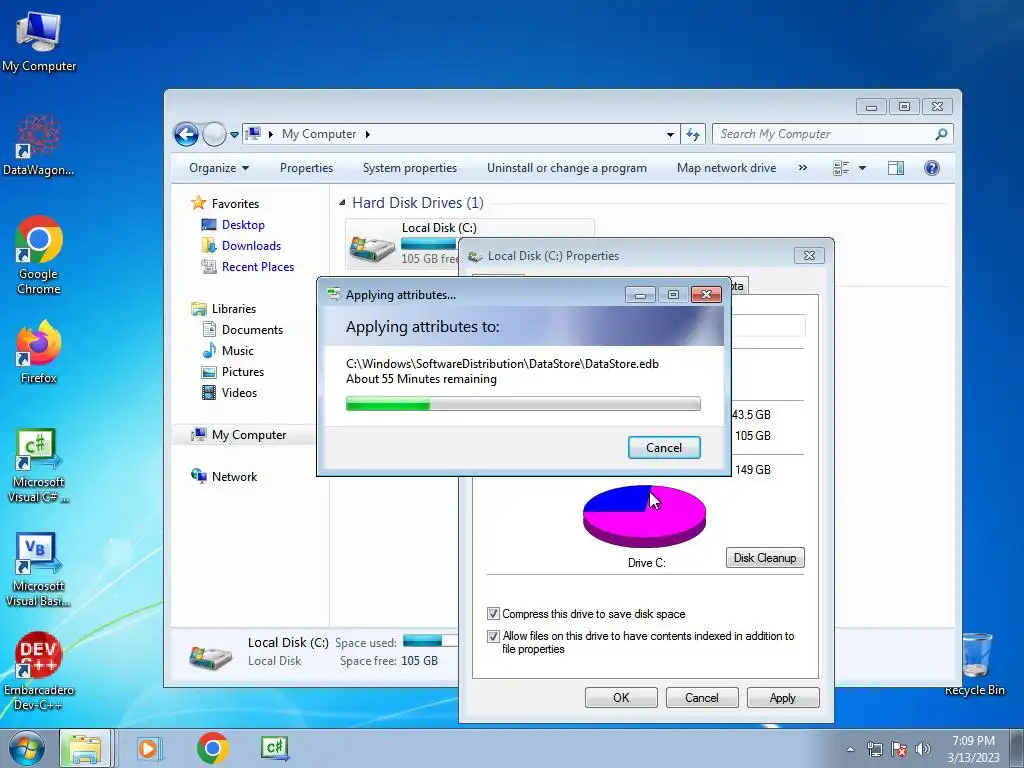Select Recent Places in sidebar

(257, 266)
